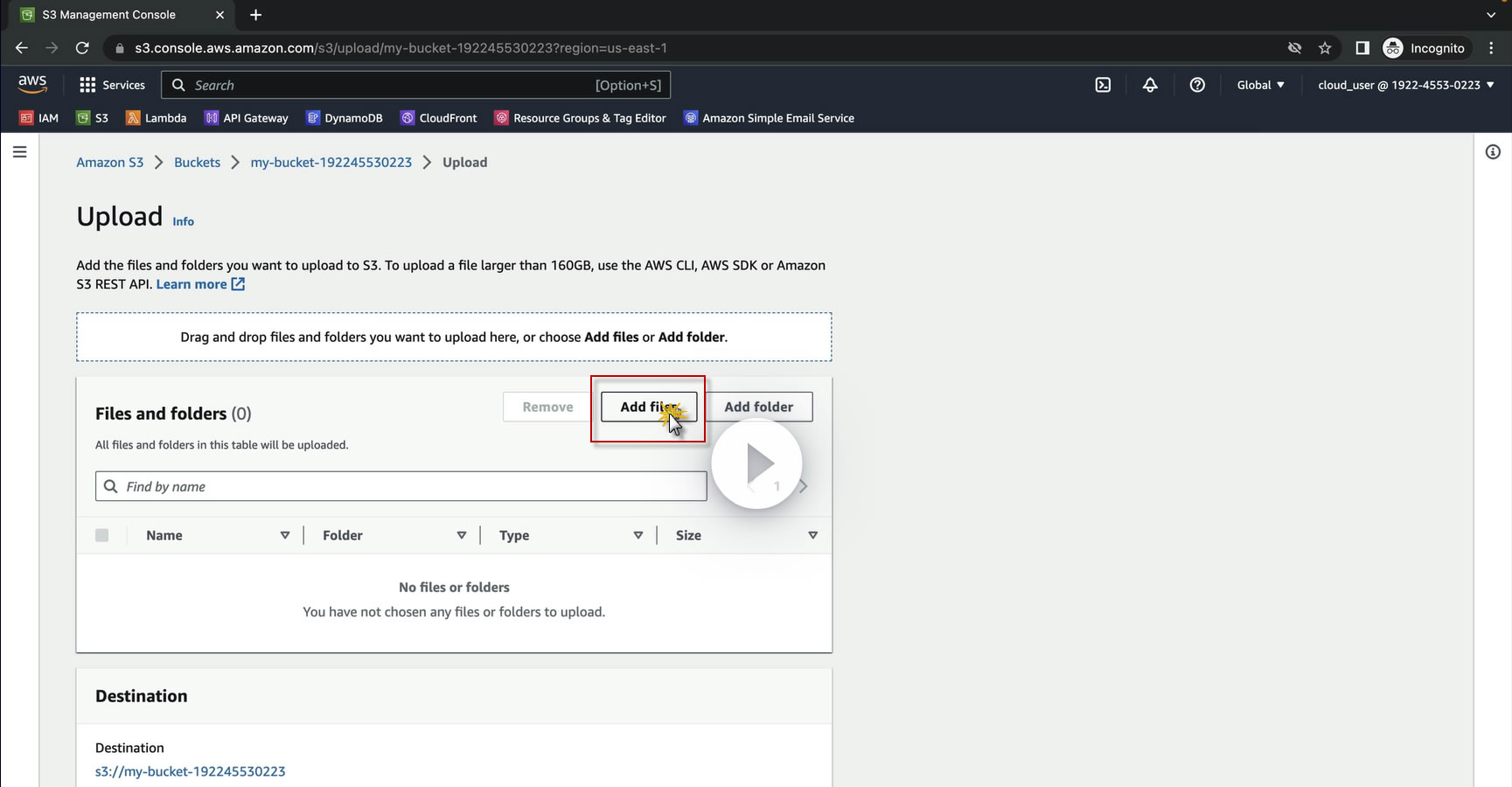Viewport: 1512px width, 787px height.
Task: Open the Lambda bookmark shortcut
Action: coord(157,118)
